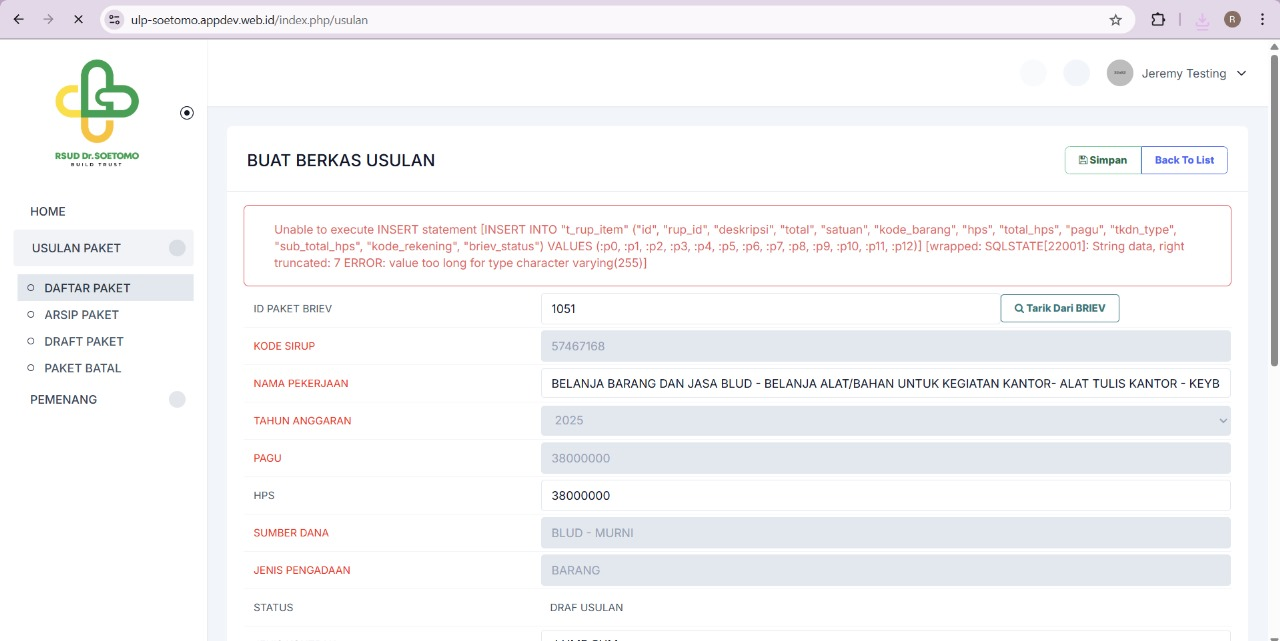
Task: Expand the Usulan Paket menu section
Action: point(103,248)
